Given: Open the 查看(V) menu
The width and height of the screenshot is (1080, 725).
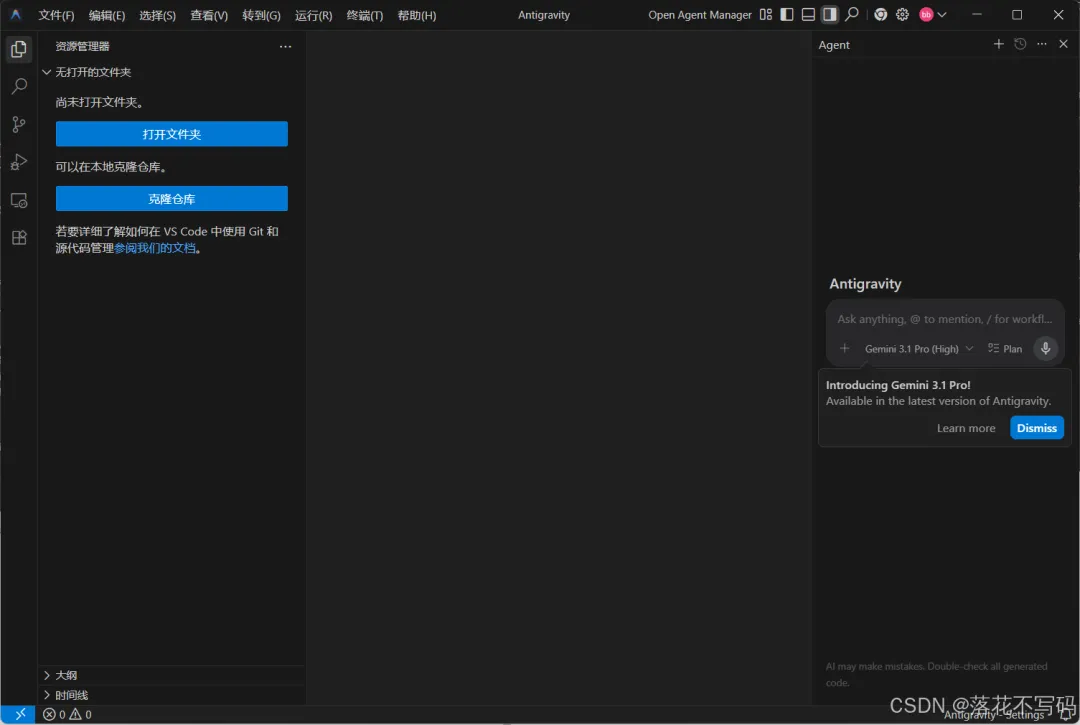Looking at the screenshot, I should coord(209,15).
